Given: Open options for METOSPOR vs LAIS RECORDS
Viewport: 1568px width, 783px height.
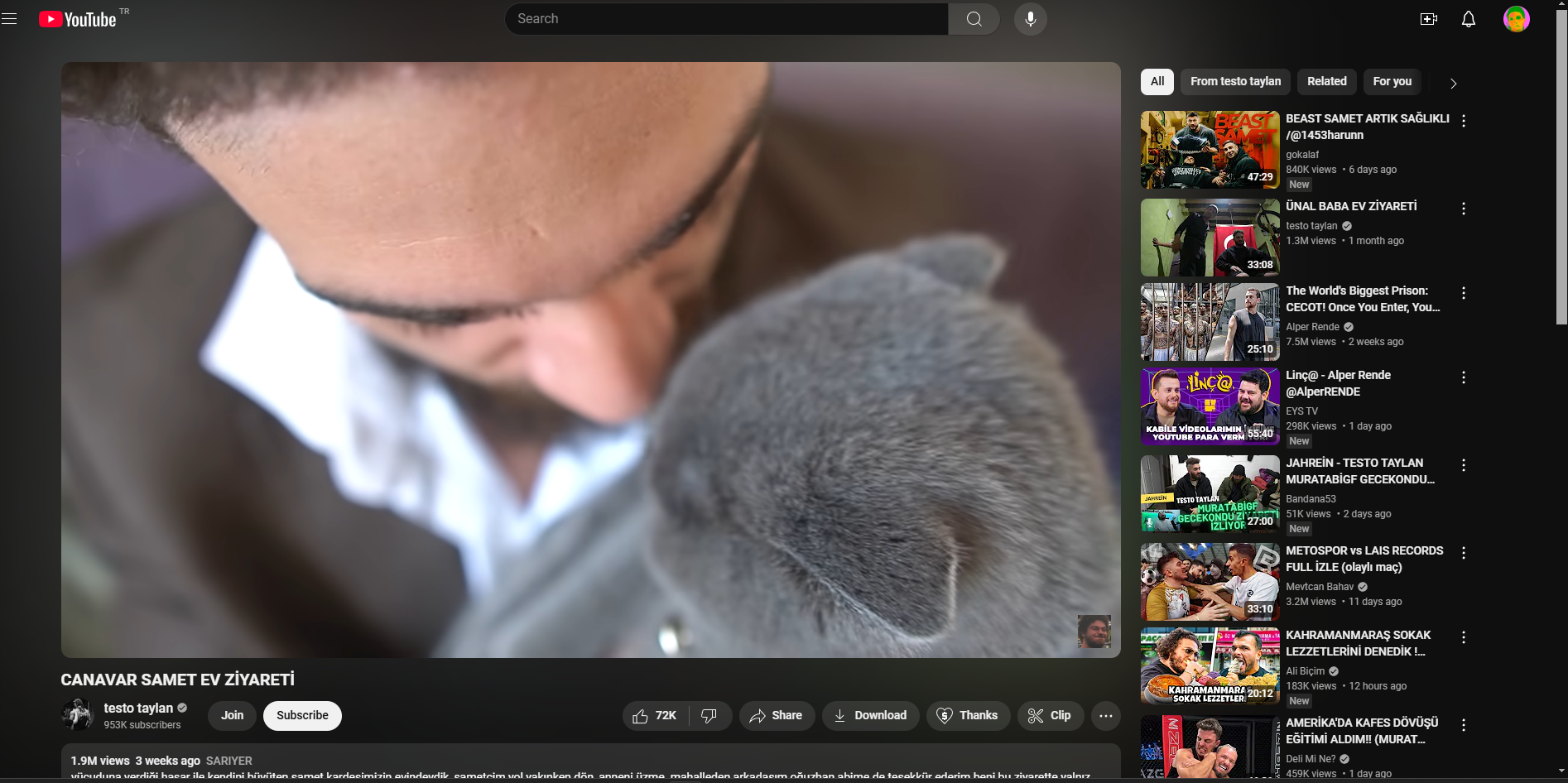Looking at the screenshot, I should [1464, 553].
